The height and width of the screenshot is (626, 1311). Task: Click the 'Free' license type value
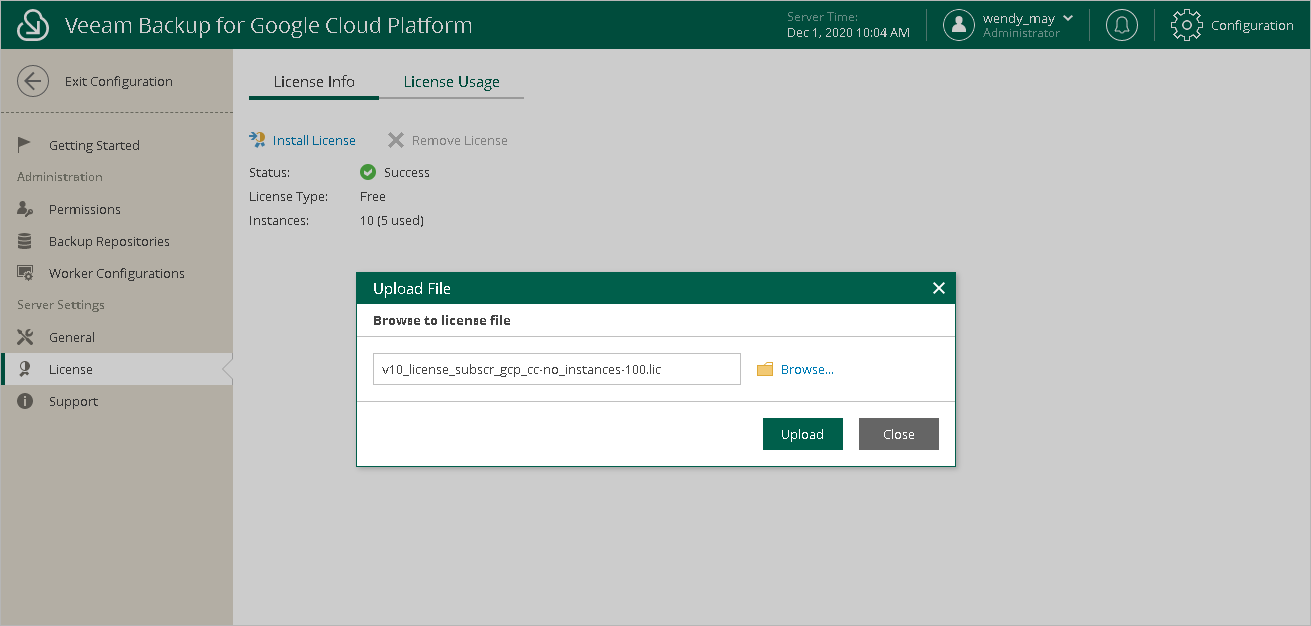373,196
